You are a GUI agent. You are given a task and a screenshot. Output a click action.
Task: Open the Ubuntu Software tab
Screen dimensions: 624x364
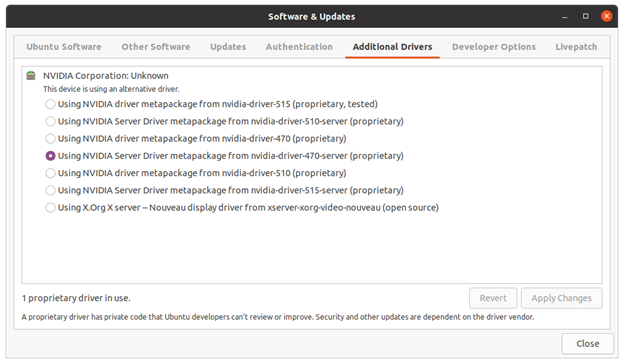64,47
